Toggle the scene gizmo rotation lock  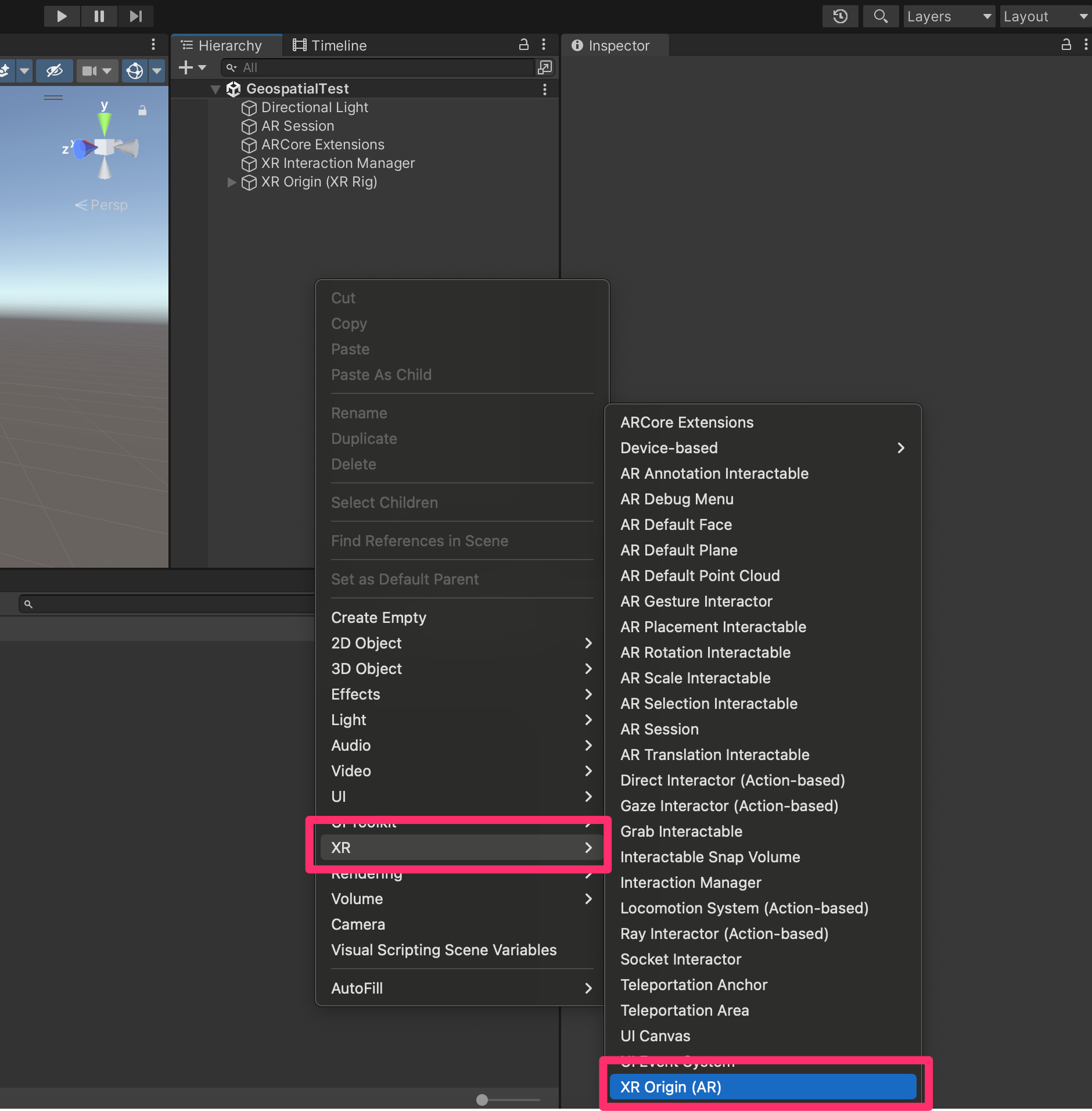pos(142,110)
